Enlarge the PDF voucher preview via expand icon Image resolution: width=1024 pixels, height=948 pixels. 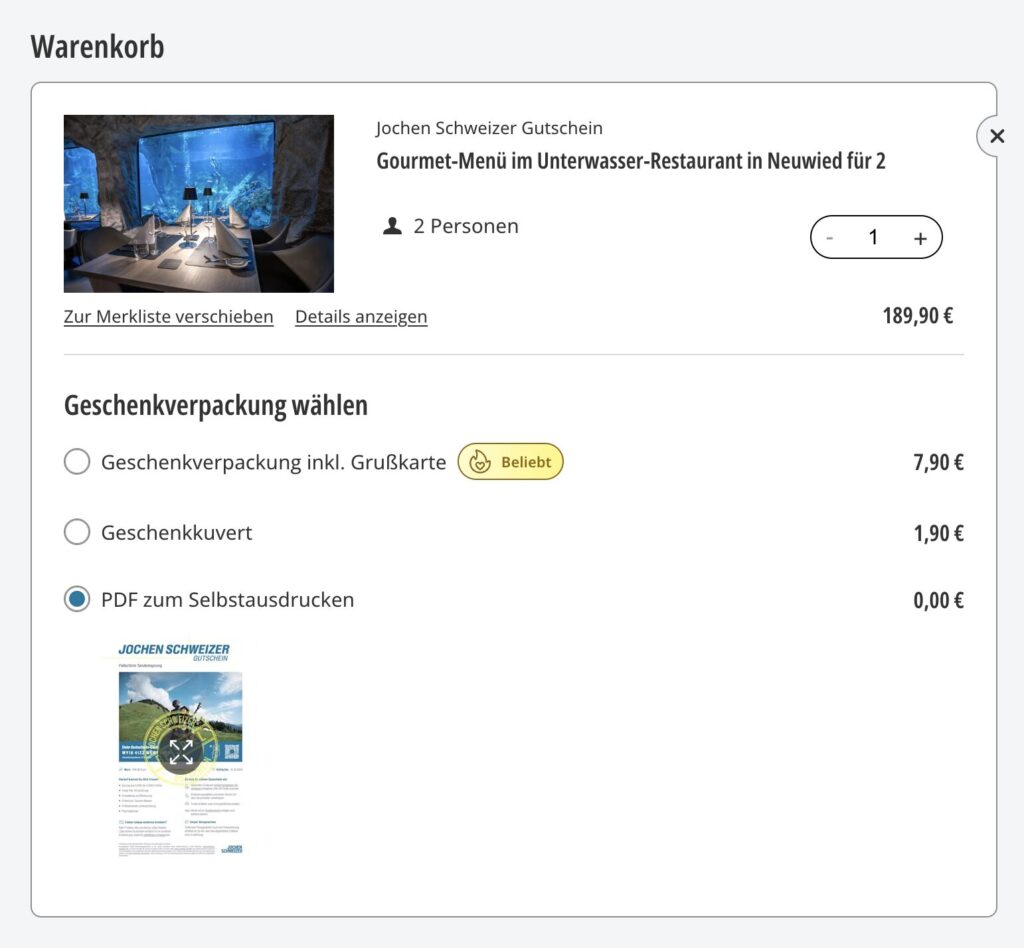point(181,751)
